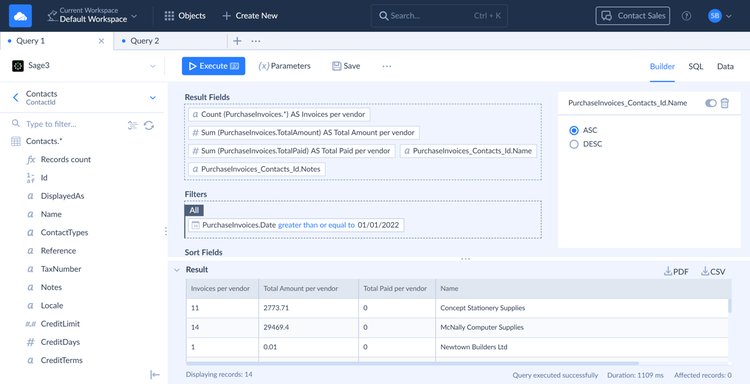Open the Sage3 connection dropdown
This screenshot has height=384, width=750.
pyautogui.click(x=84, y=66)
